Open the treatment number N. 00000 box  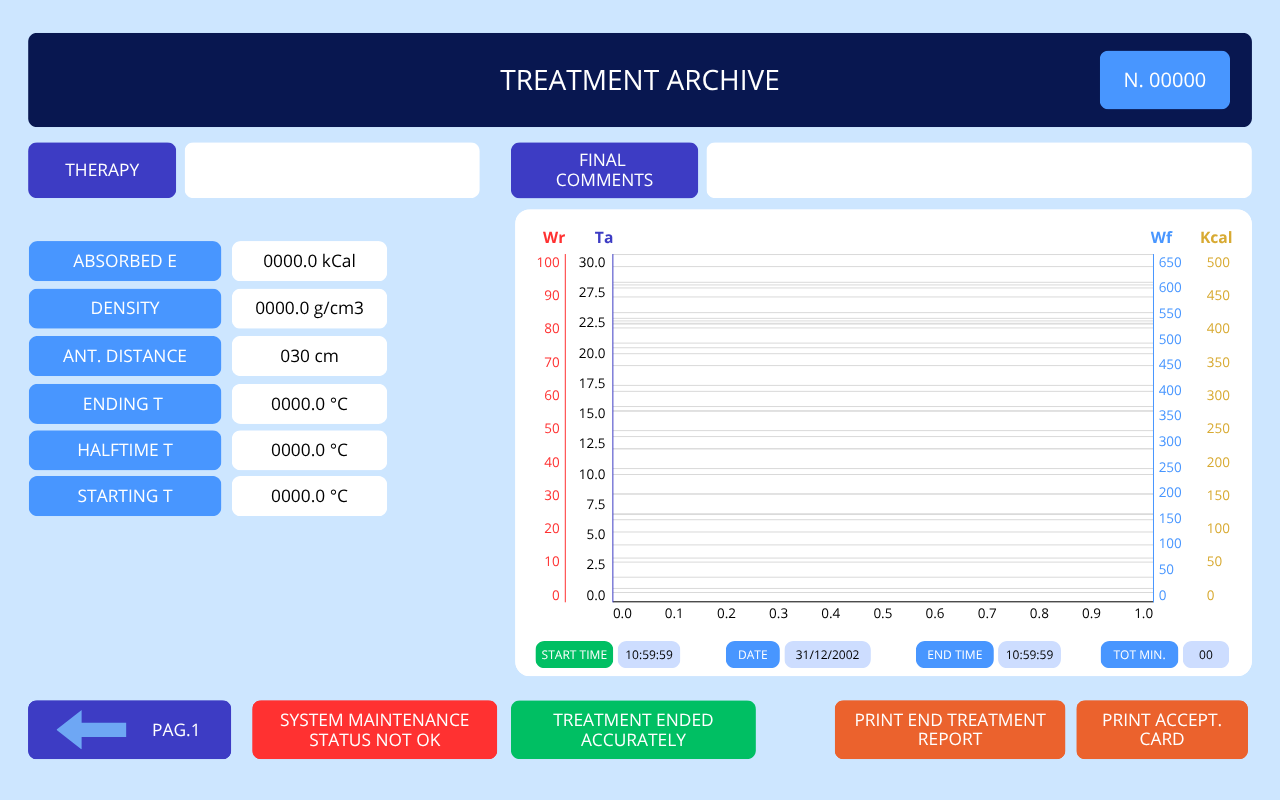[1164, 80]
